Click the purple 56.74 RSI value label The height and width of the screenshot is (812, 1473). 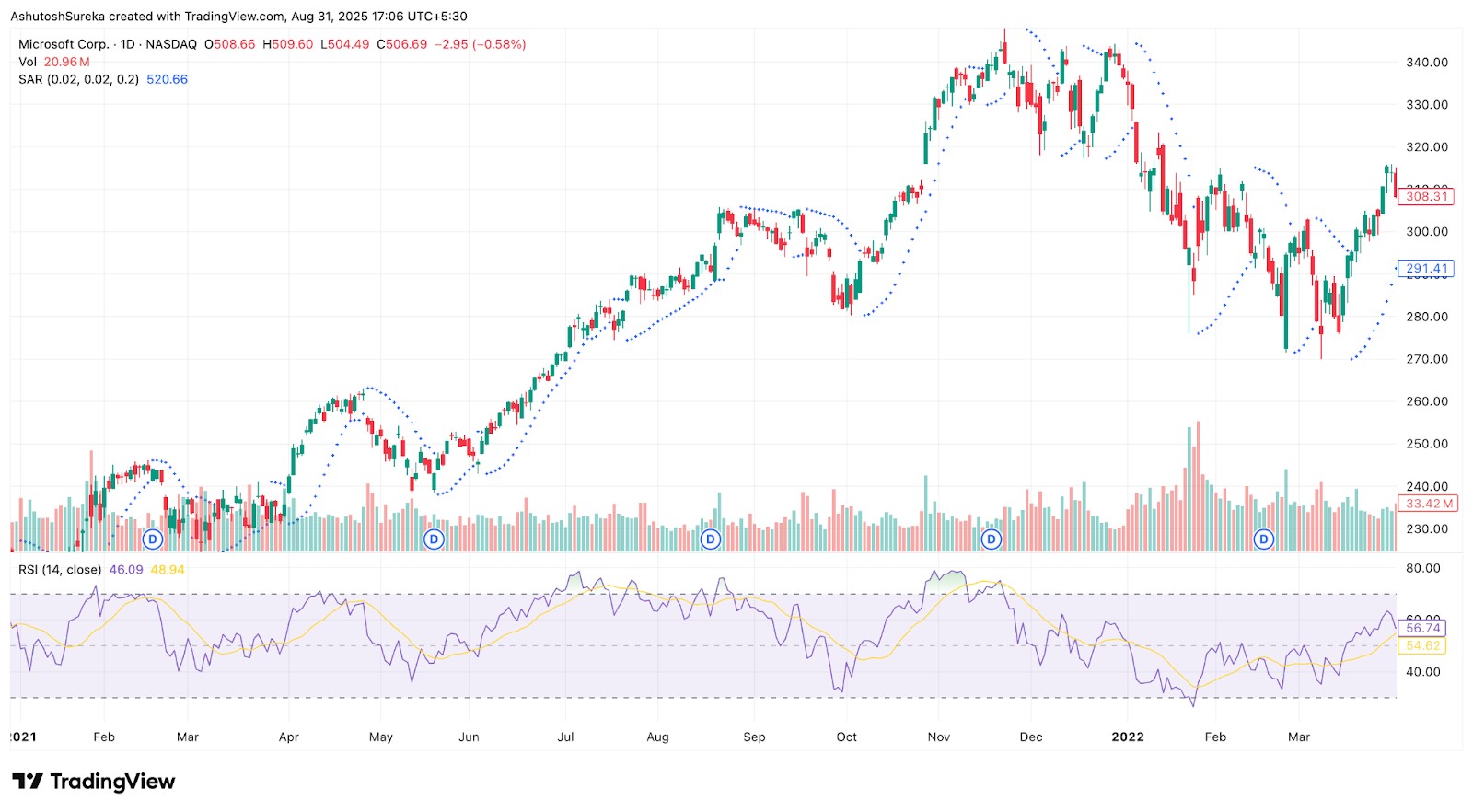(x=1422, y=628)
